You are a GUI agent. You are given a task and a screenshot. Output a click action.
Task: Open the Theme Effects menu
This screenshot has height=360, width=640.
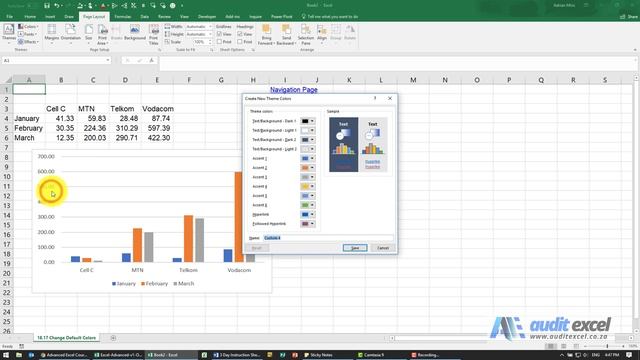pyautogui.click(x=28, y=42)
